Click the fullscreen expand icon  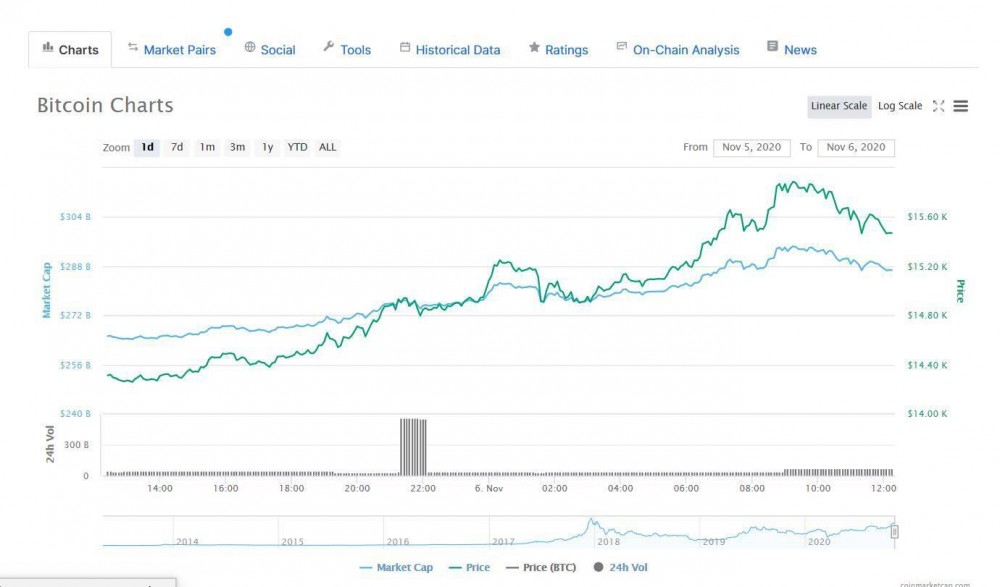(938, 105)
